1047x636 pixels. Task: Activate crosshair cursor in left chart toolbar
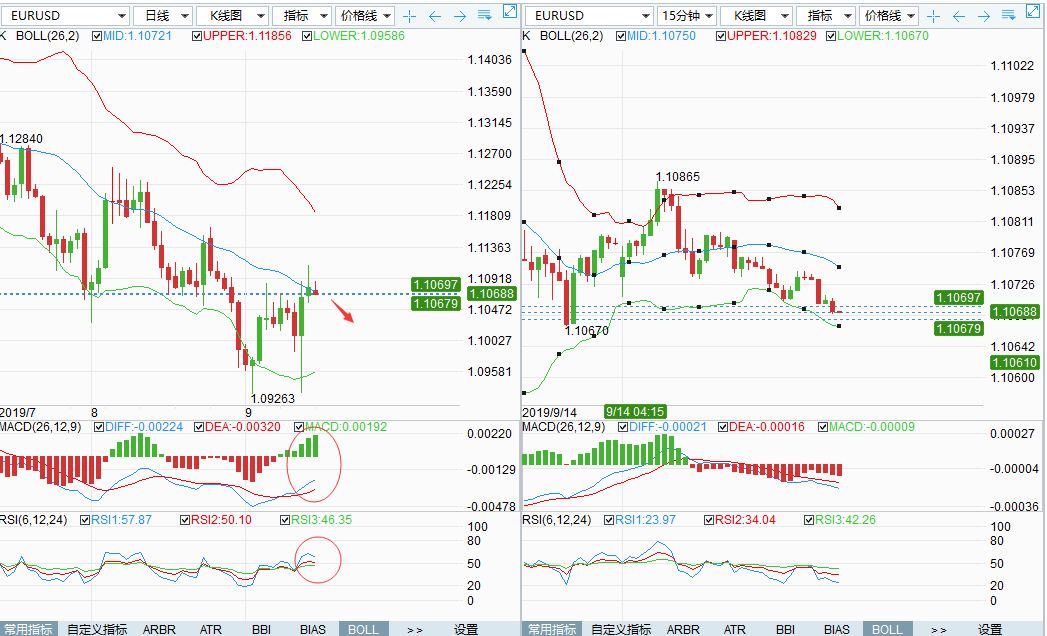pos(409,16)
